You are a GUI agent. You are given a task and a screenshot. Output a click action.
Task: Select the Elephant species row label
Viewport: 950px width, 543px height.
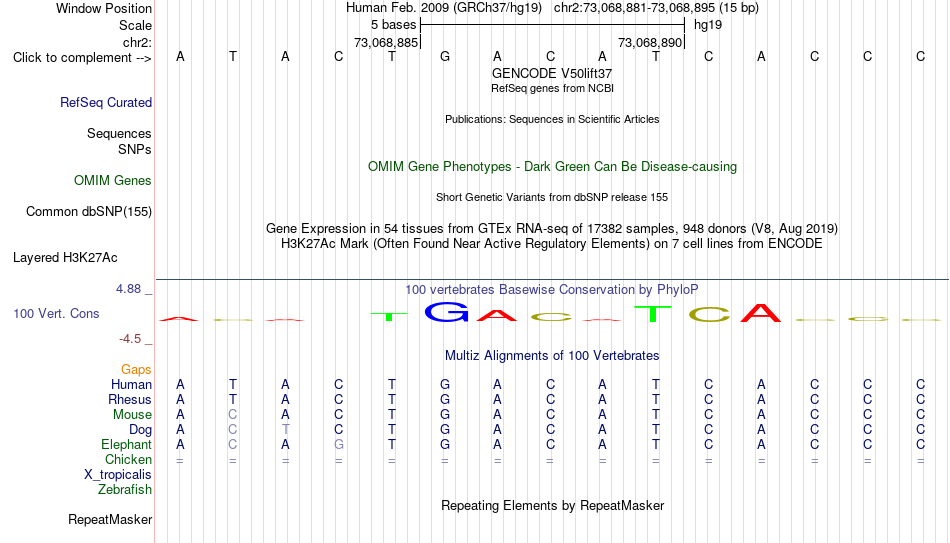click(x=127, y=444)
